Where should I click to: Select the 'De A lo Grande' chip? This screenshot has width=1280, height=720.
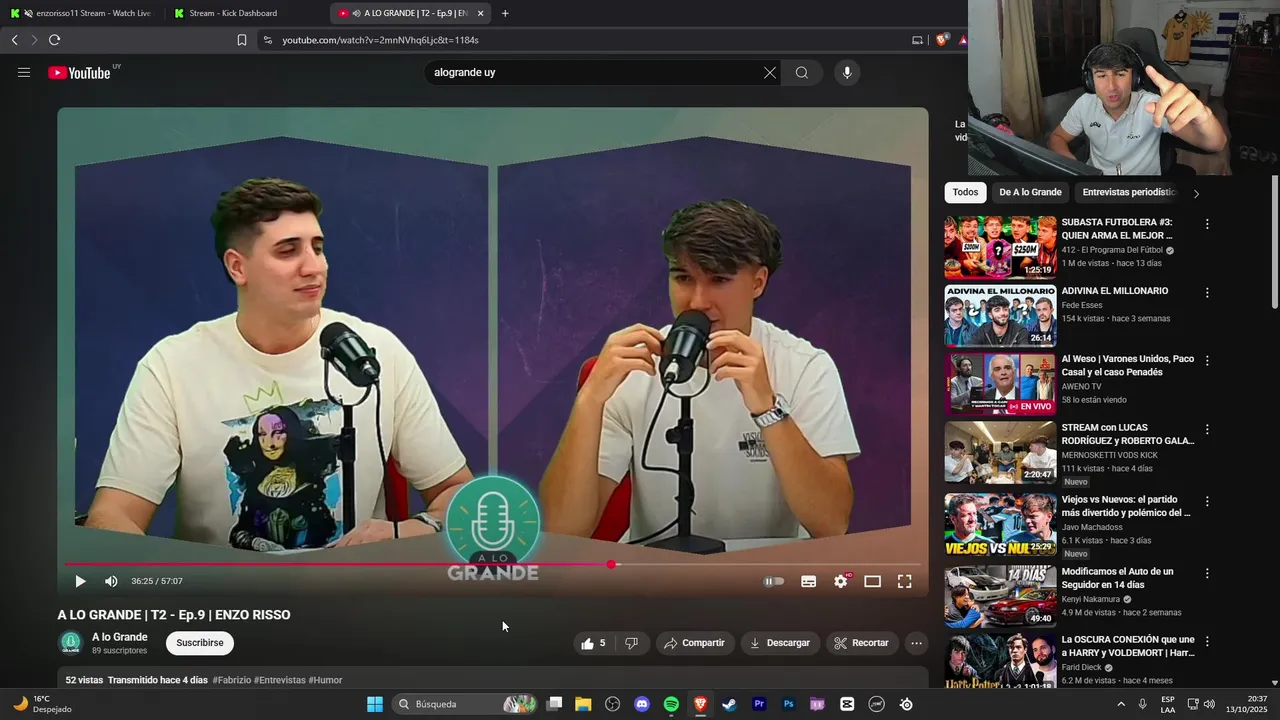[x=1030, y=192]
